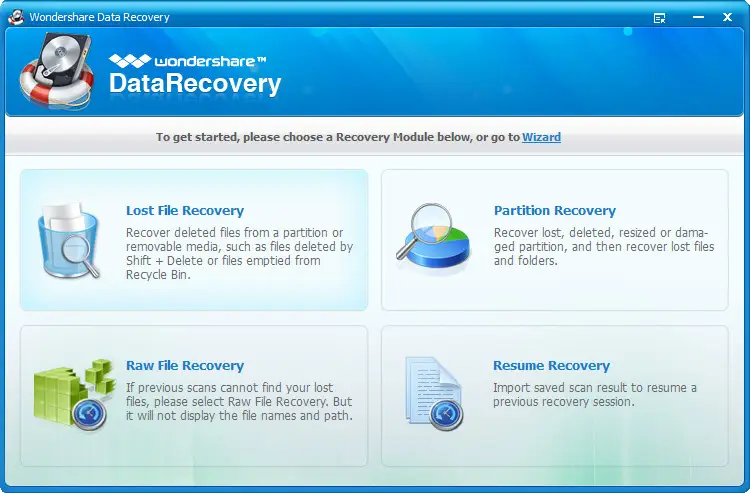Click the Partition Recovery pie chart icon

433,236
